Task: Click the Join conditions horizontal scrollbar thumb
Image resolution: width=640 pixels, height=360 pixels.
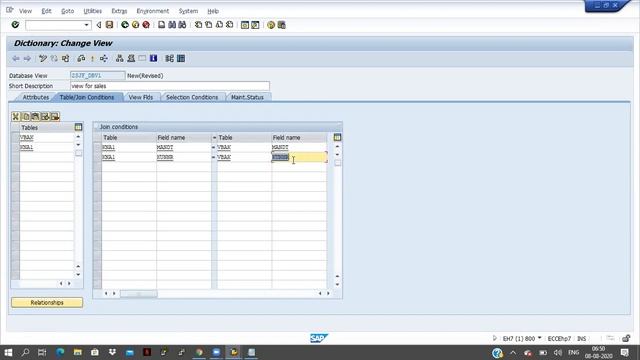Action: coord(138,293)
